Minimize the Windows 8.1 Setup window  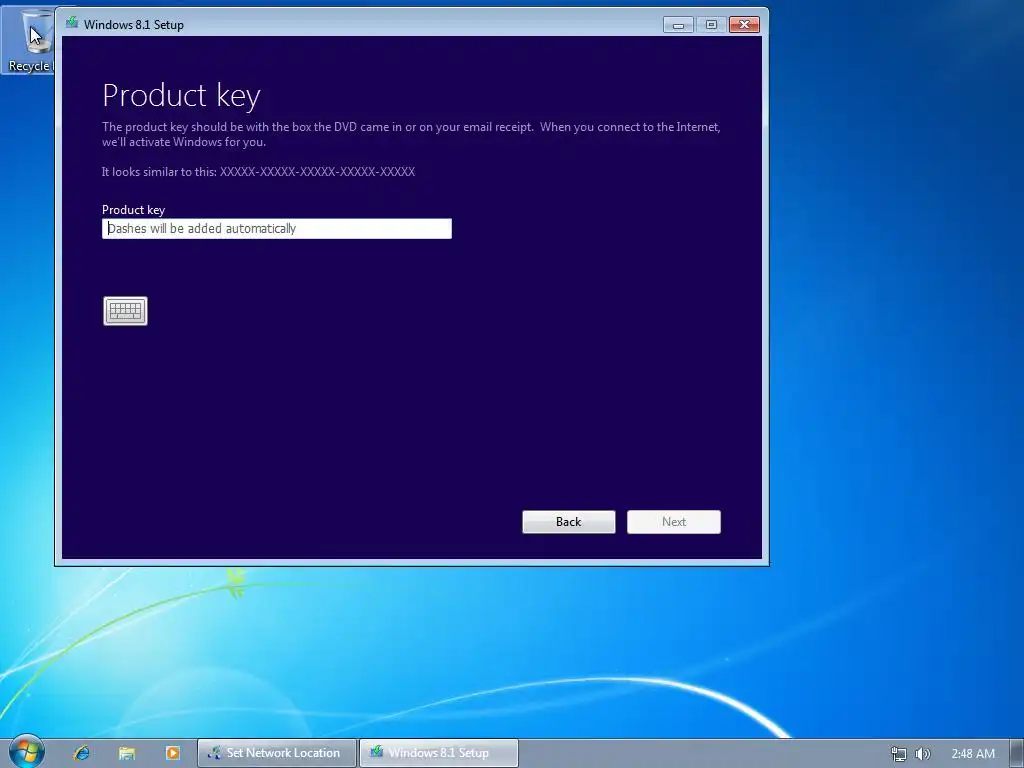[678, 25]
